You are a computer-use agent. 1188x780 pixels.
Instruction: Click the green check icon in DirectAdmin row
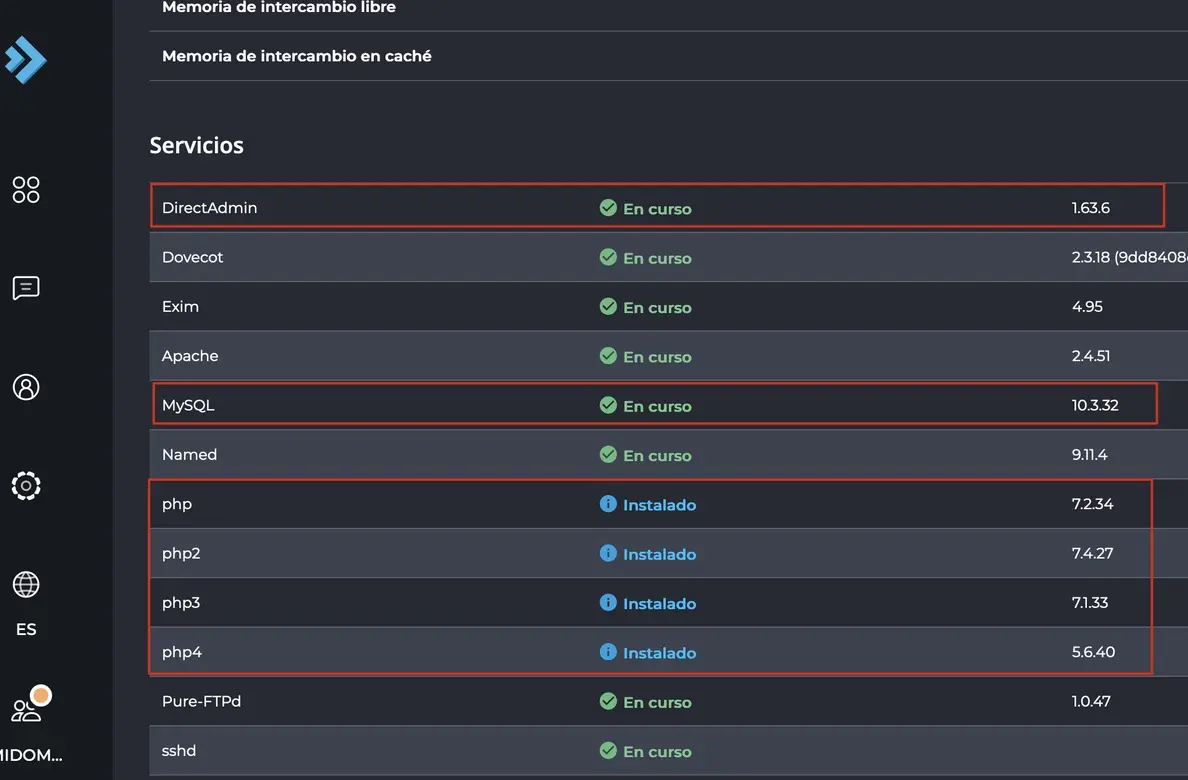[608, 208]
